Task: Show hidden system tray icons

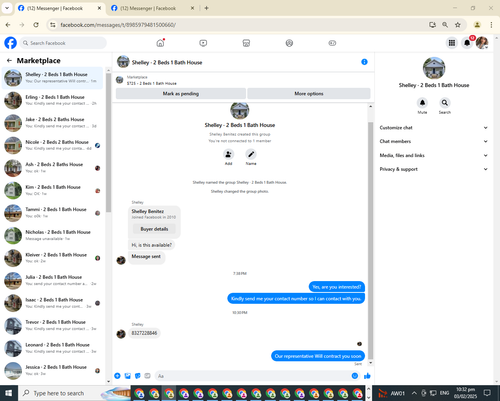Action: [x=414, y=393]
